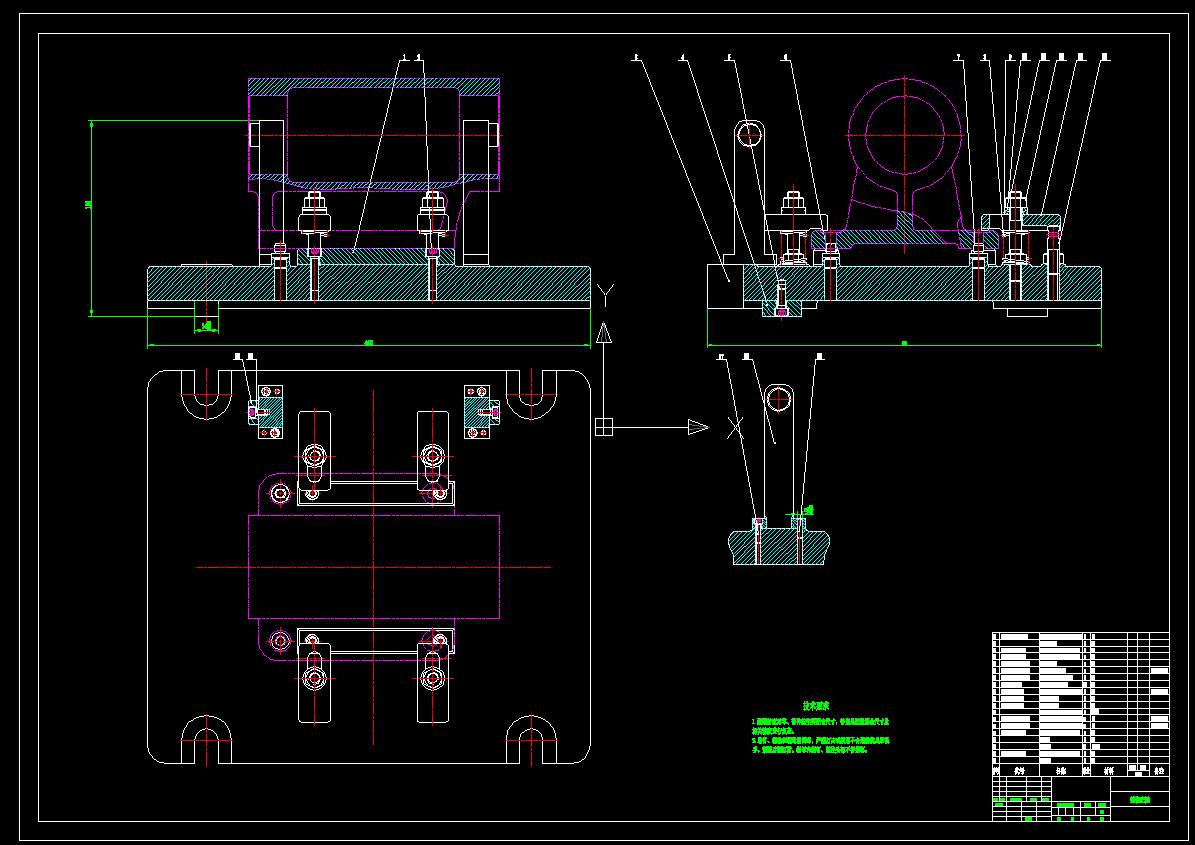Select the green drawing title in title block
Image resolution: width=1195 pixels, height=845 pixels.
coord(1139,800)
